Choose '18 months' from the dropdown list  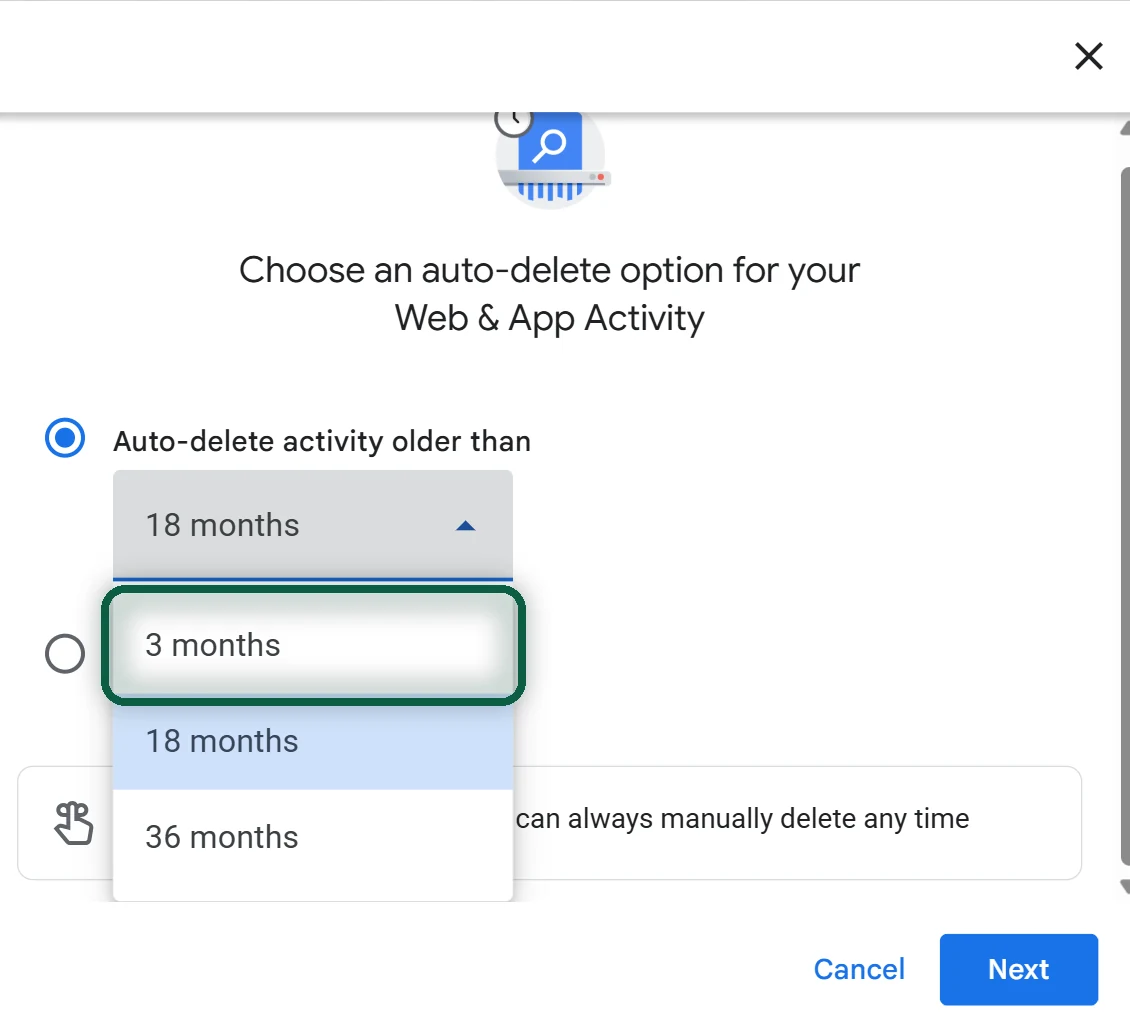pos(313,741)
